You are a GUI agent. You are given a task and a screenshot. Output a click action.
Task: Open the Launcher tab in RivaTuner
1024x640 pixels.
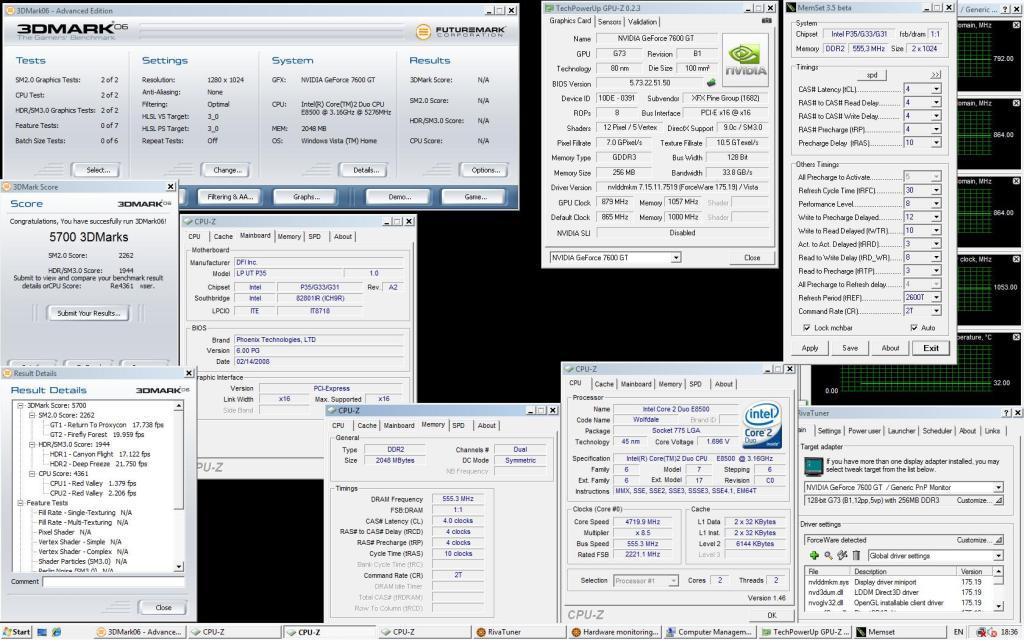click(x=901, y=431)
